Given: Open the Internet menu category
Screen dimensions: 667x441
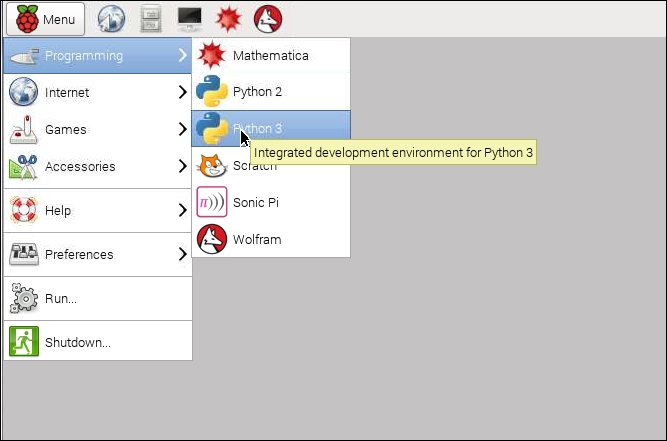Looking at the screenshot, I should 98,92.
